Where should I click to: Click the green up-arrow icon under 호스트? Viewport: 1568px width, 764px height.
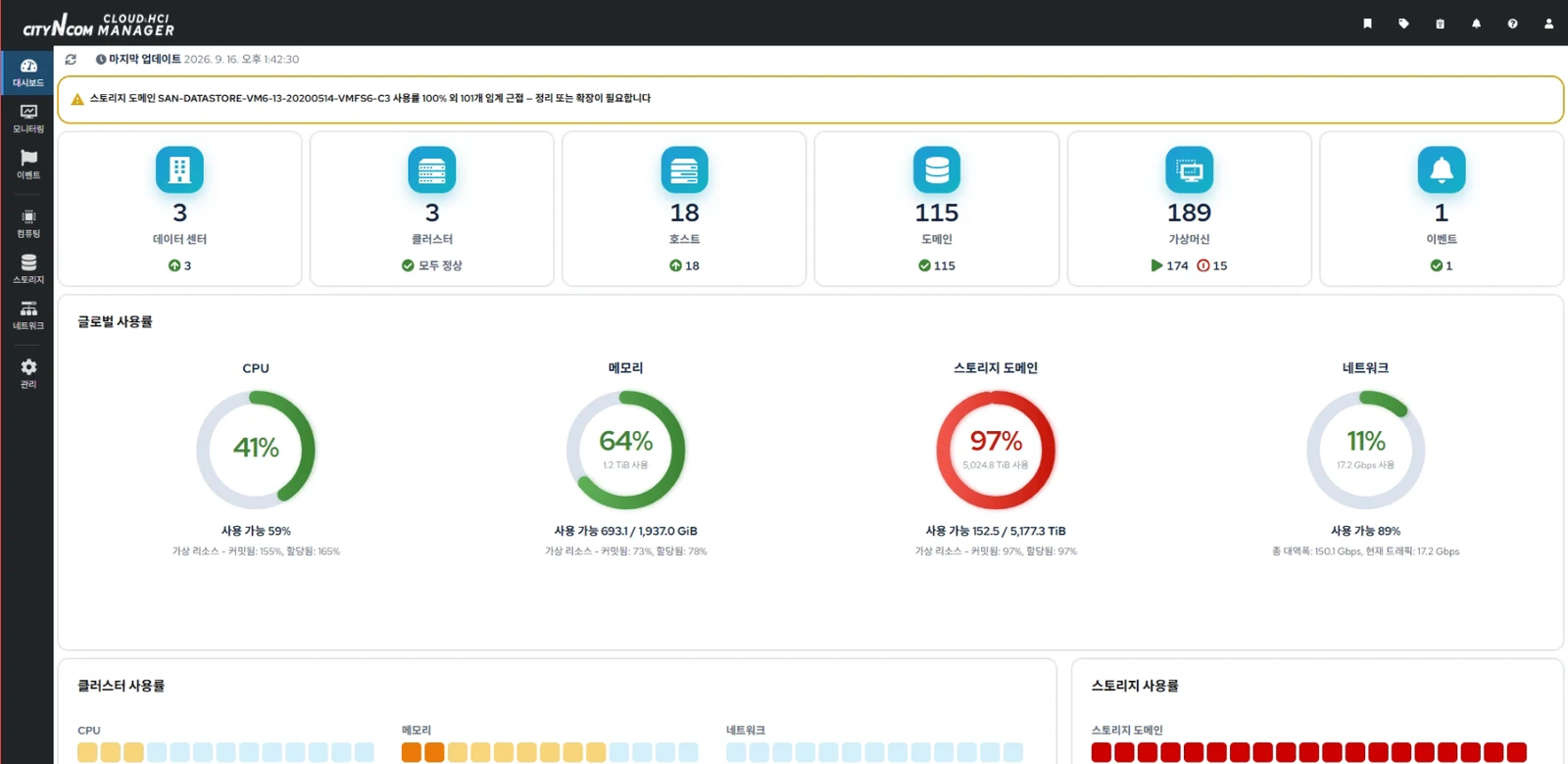coord(675,265)
